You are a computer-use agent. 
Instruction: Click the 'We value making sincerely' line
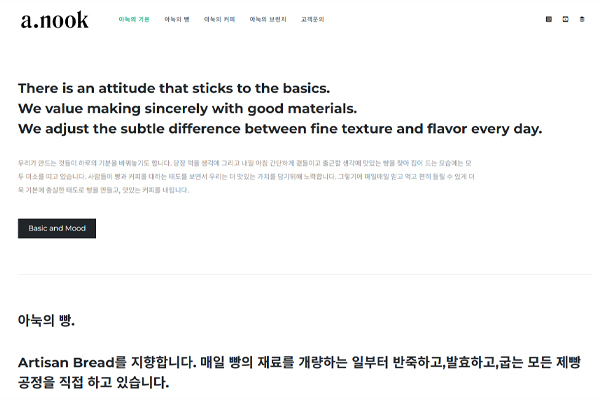[x=187, y=108]
